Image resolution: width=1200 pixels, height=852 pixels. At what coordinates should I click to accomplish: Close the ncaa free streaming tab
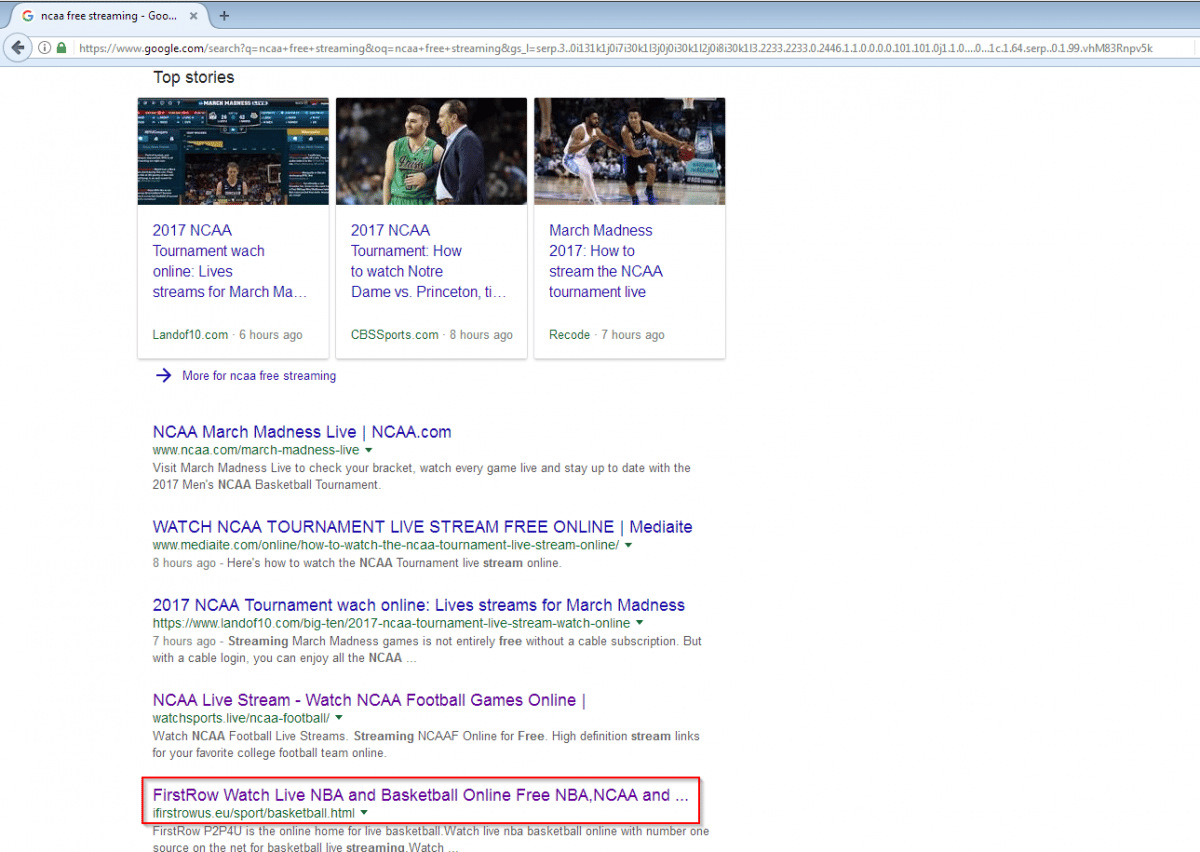[x=193, y=16]
